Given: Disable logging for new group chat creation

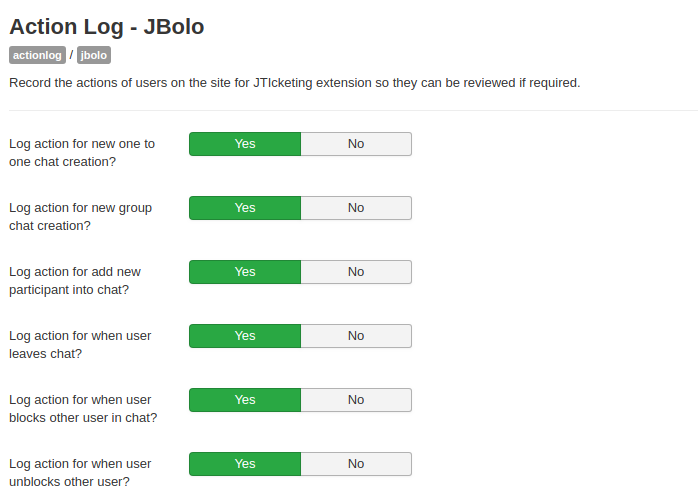Looking at the screenshot, I should coord(356,208).
